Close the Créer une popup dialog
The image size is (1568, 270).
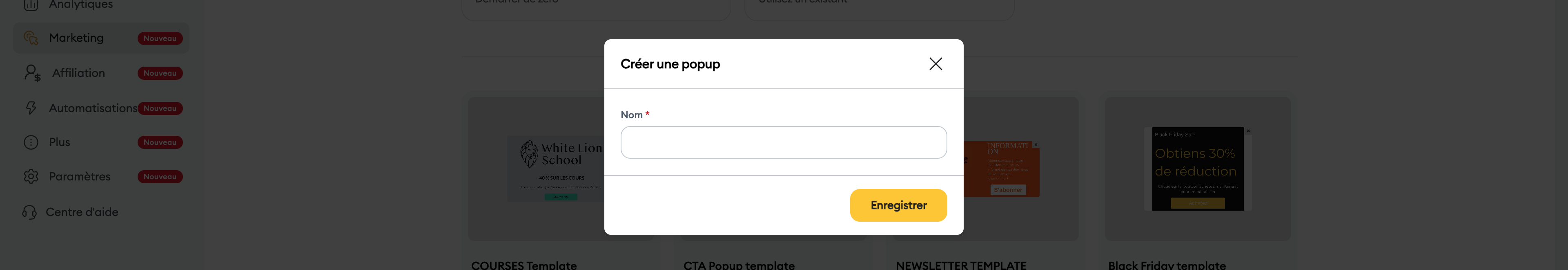click(x=935, y=64)
